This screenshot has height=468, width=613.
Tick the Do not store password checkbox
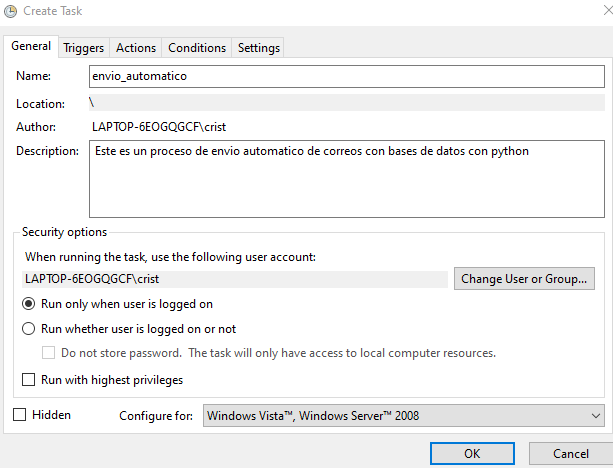(48, 352)
